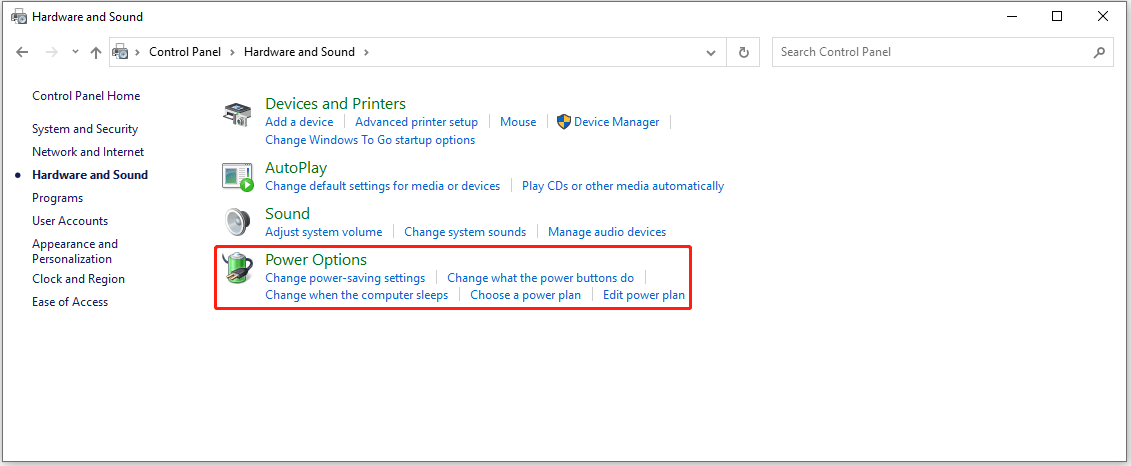Open Sound heading link
Image resolution: width=1131 pixels, height=466 pixels.
[x=288, y=214]
